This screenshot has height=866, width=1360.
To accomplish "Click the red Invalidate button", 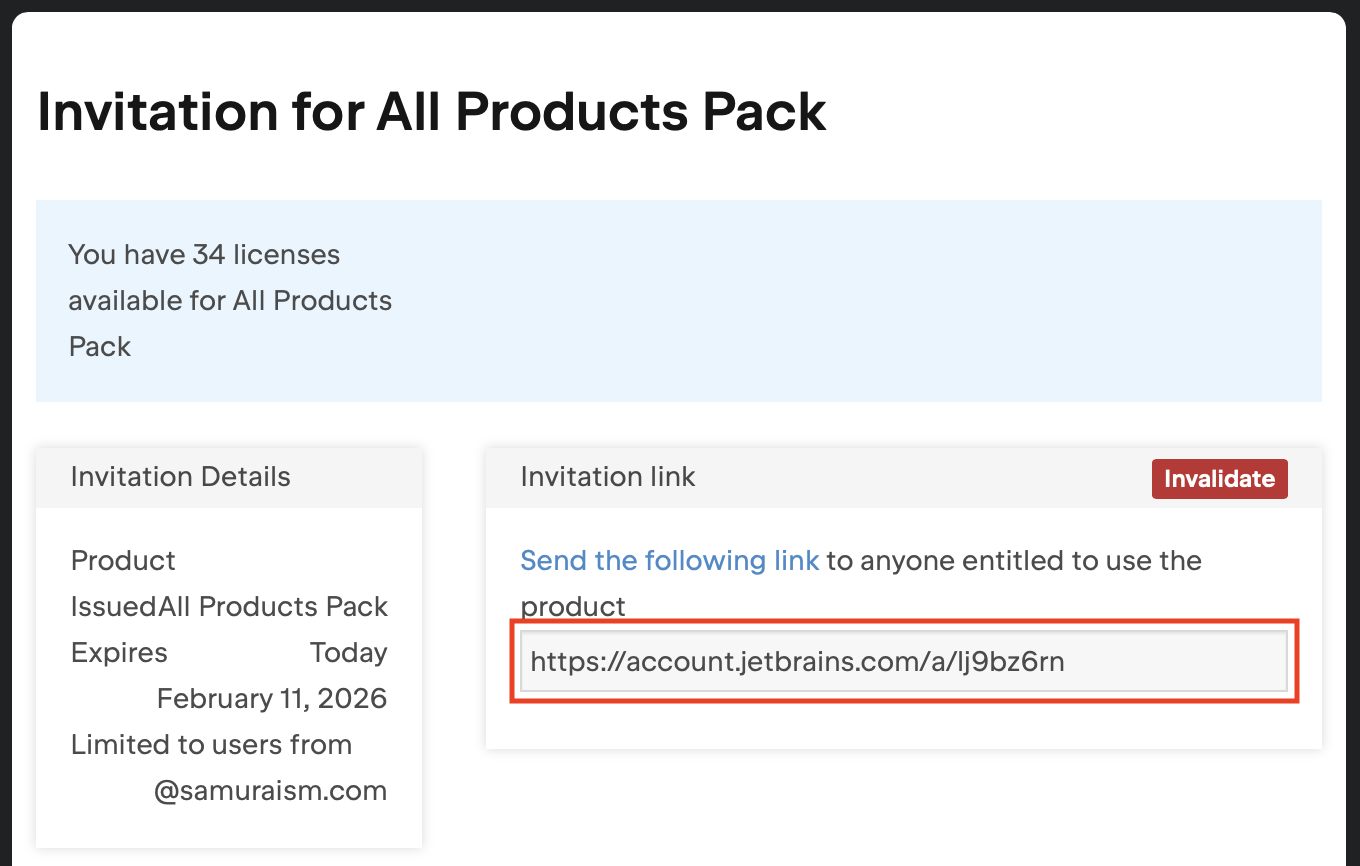I will point(1219,479).
